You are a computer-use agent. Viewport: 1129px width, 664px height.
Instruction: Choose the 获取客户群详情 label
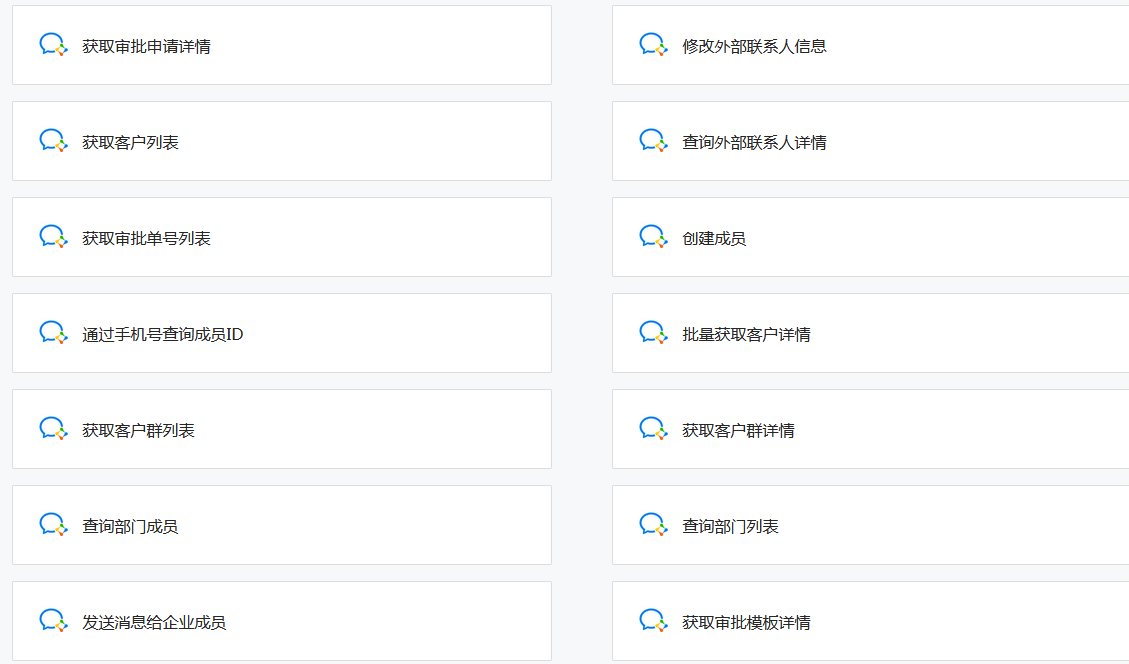738,431
